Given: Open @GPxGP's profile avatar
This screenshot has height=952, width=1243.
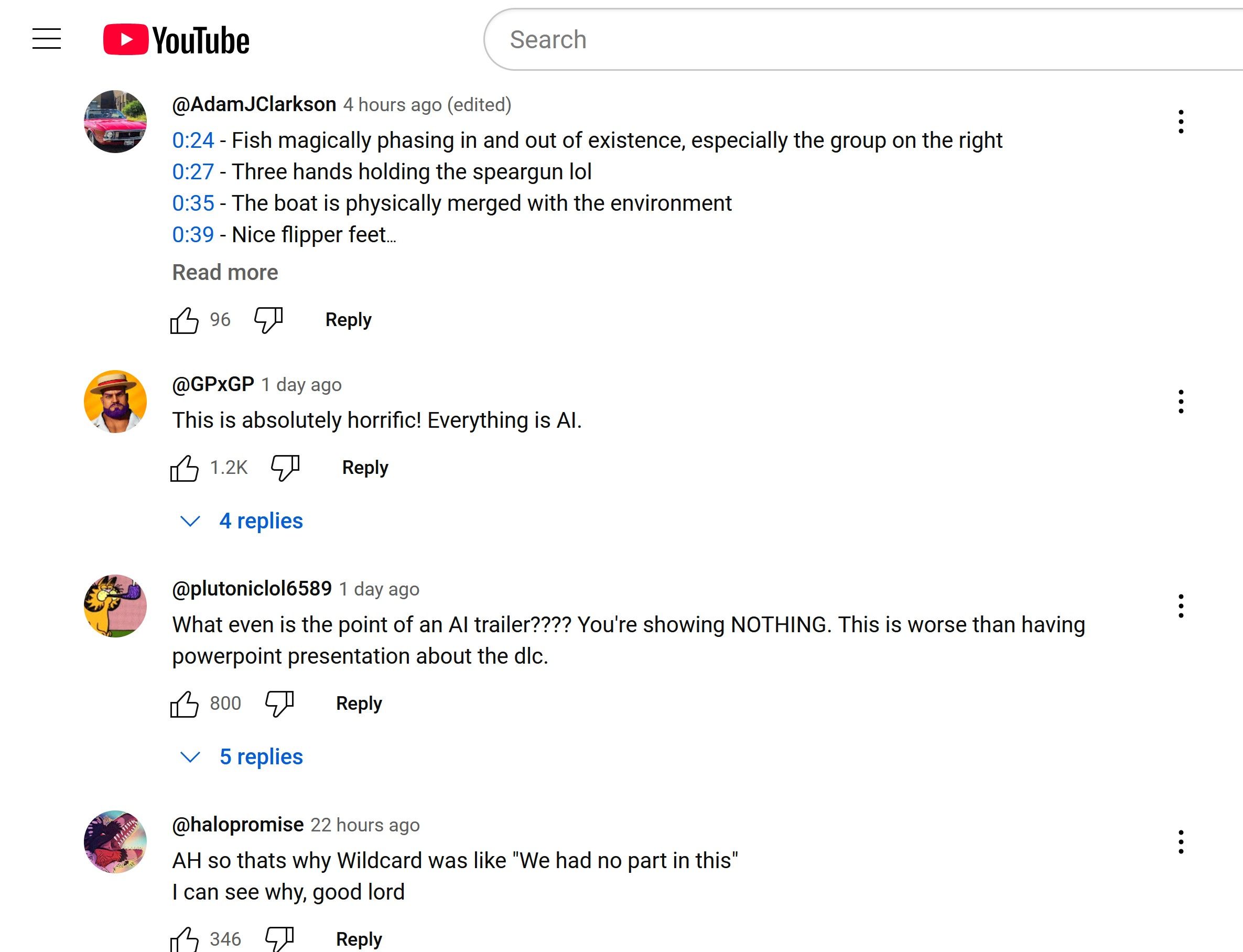Looking at the screenshot, I should (115, 402).
